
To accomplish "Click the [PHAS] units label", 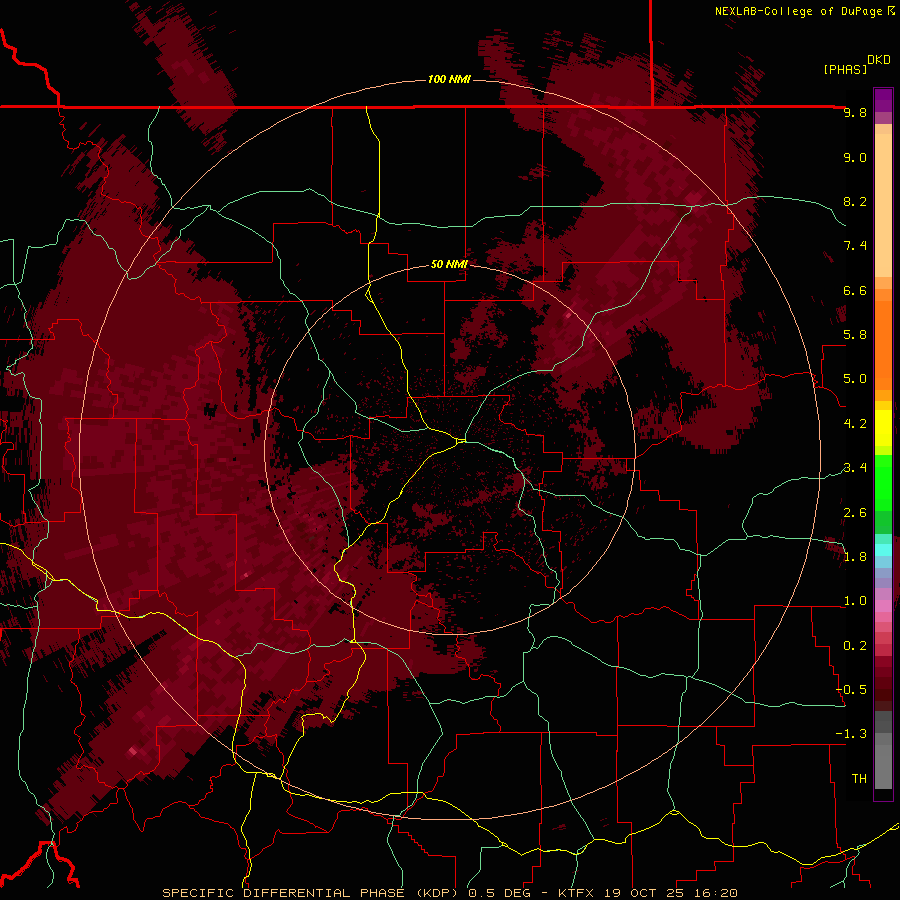I will coord(845,69).
